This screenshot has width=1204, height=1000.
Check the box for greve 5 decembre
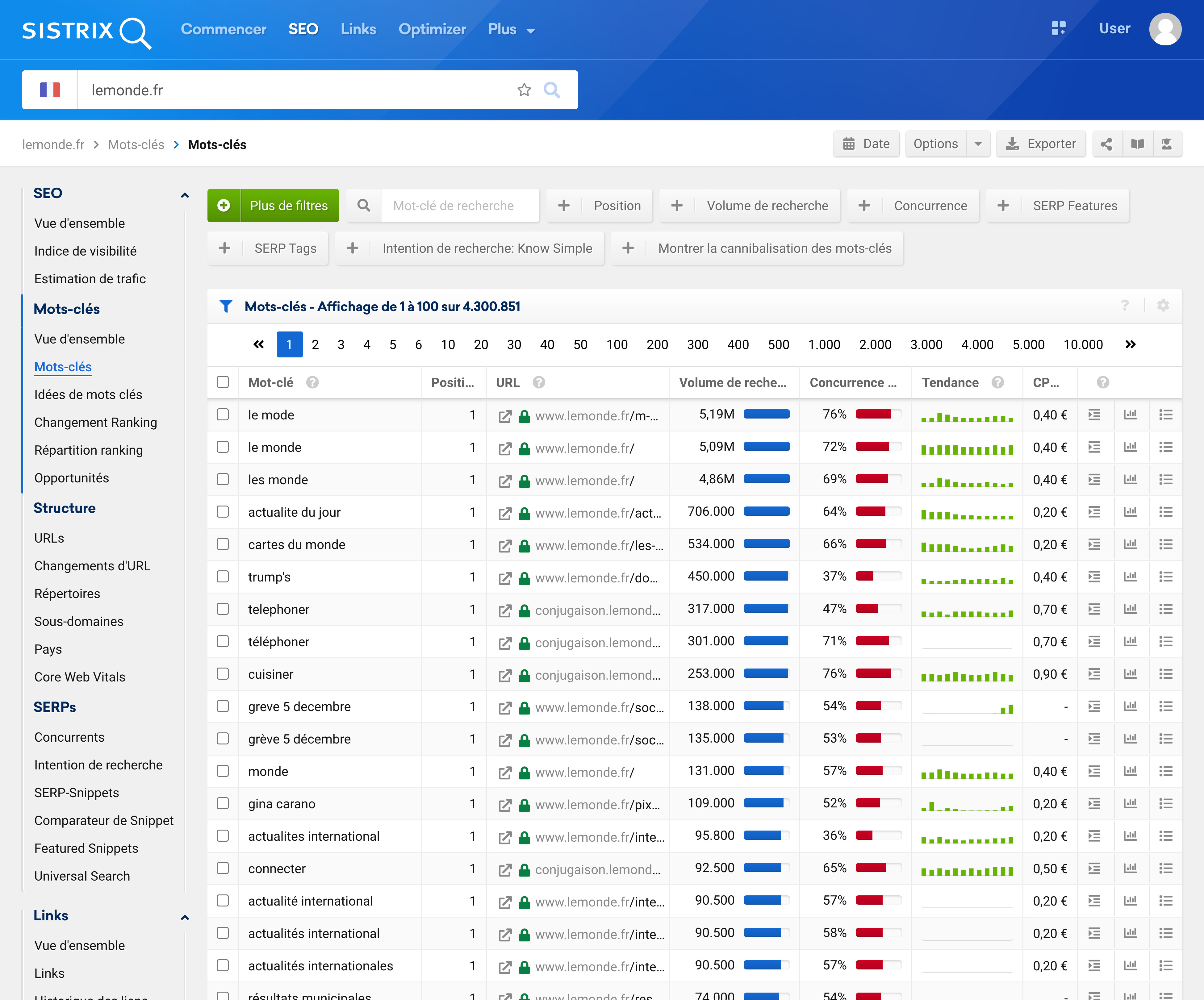(223, 706)
